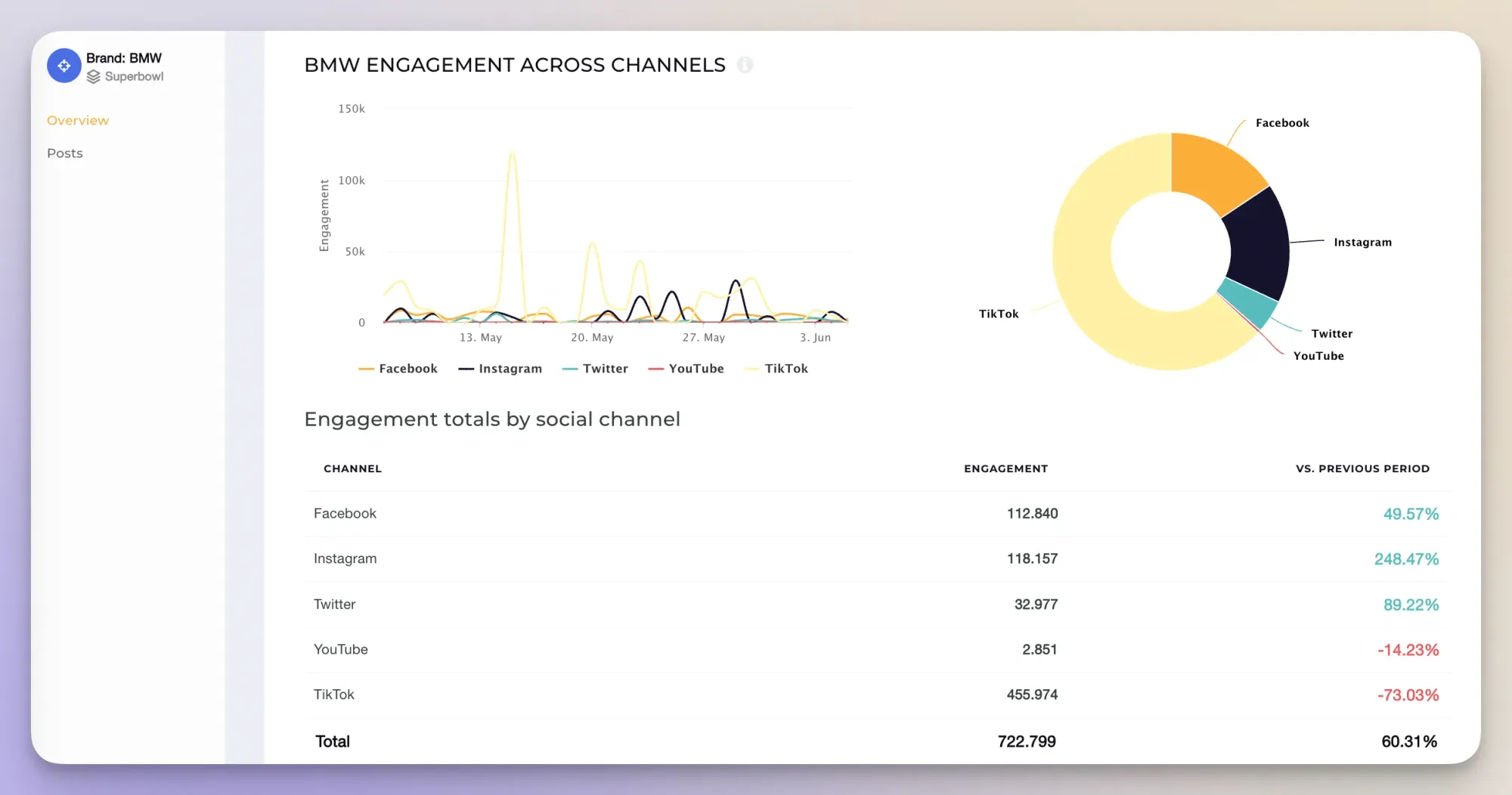Click the Twitter row in the table
Image resolution: width=1512 pixels, height=795 pixels.
tap(877, 605)
